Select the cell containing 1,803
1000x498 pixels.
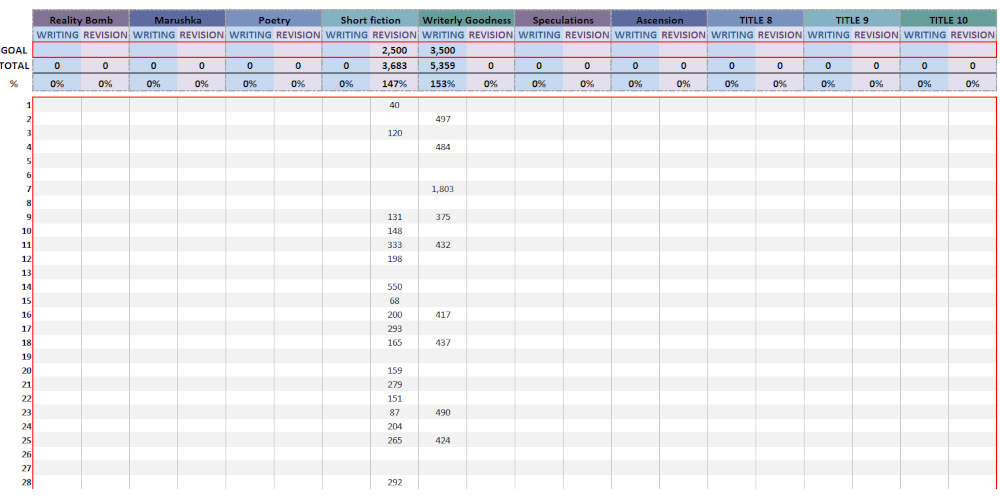click(442, 189)
